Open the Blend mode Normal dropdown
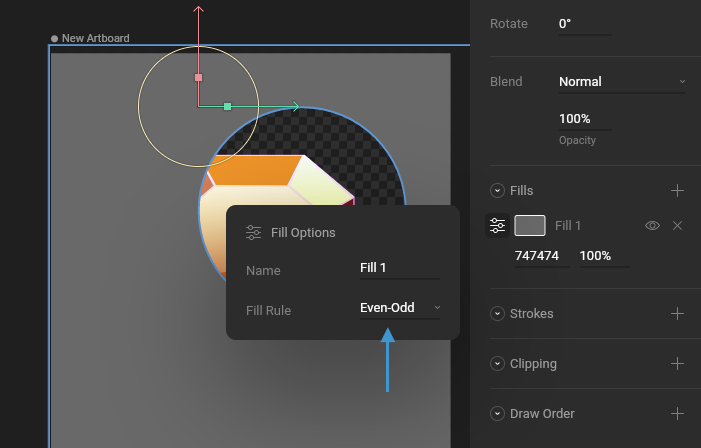The image size is (701, 448). point(622,82)
